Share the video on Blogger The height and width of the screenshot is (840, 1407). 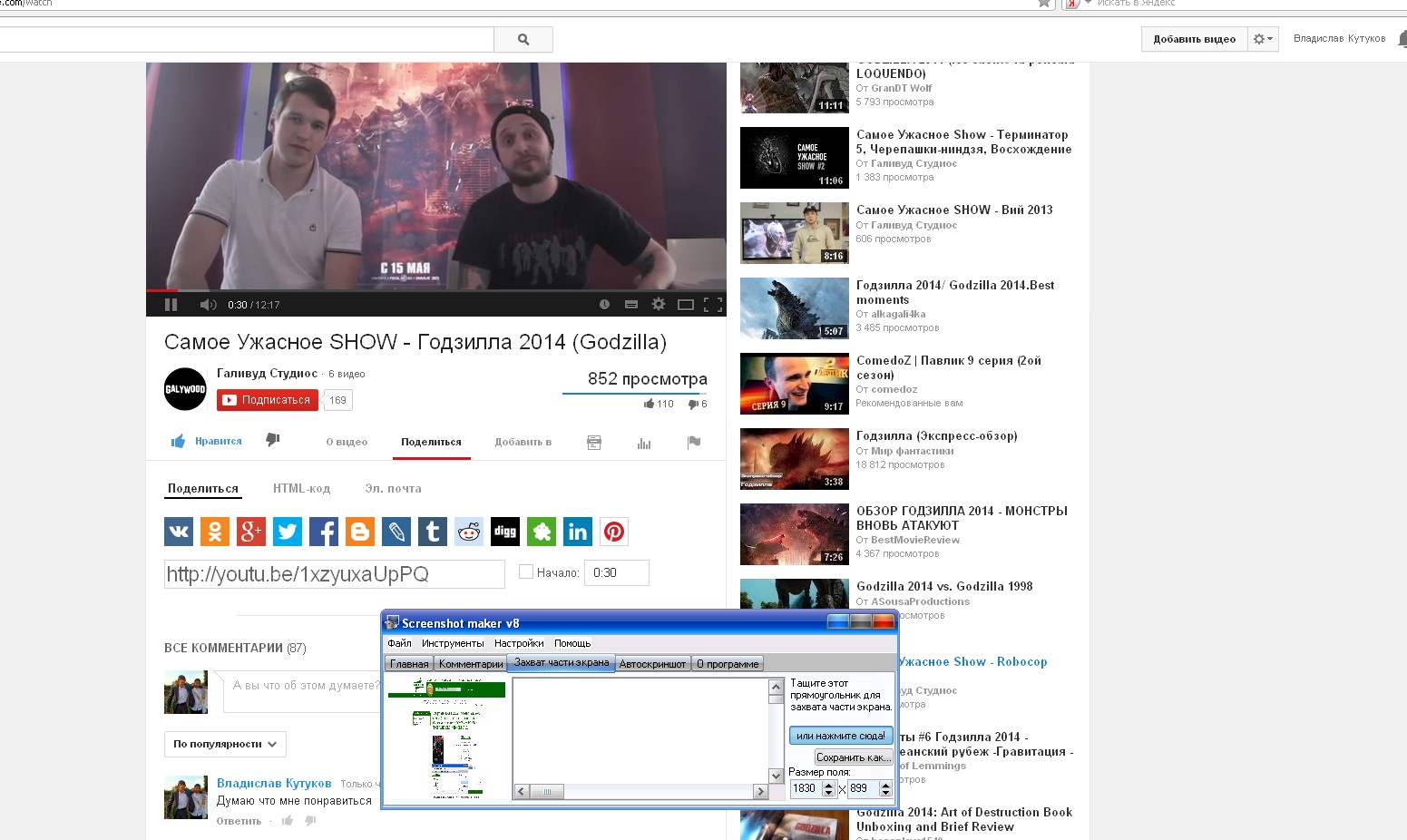click(360, 532)
